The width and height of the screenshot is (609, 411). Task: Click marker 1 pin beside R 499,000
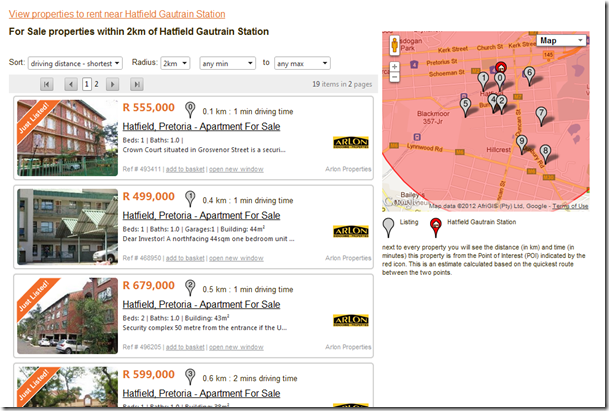coord(190,199)
